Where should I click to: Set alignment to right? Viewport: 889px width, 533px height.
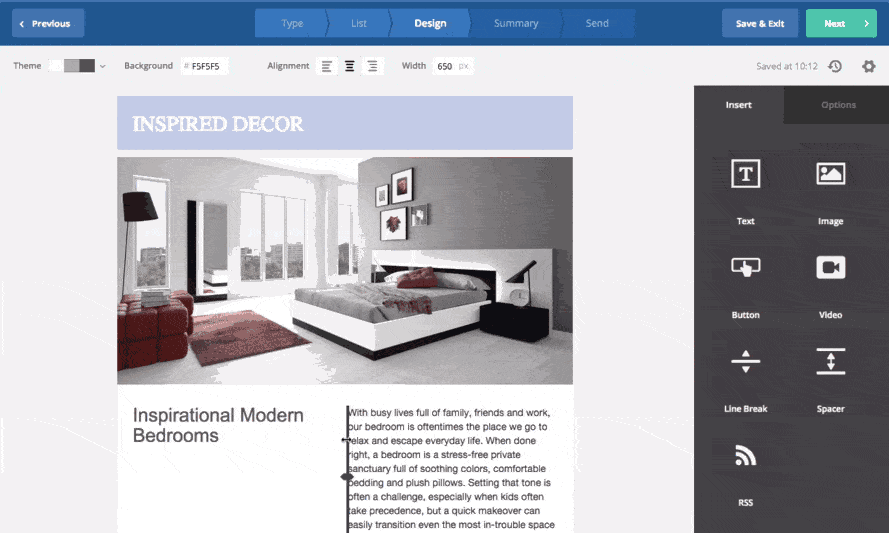pos(373,66)
